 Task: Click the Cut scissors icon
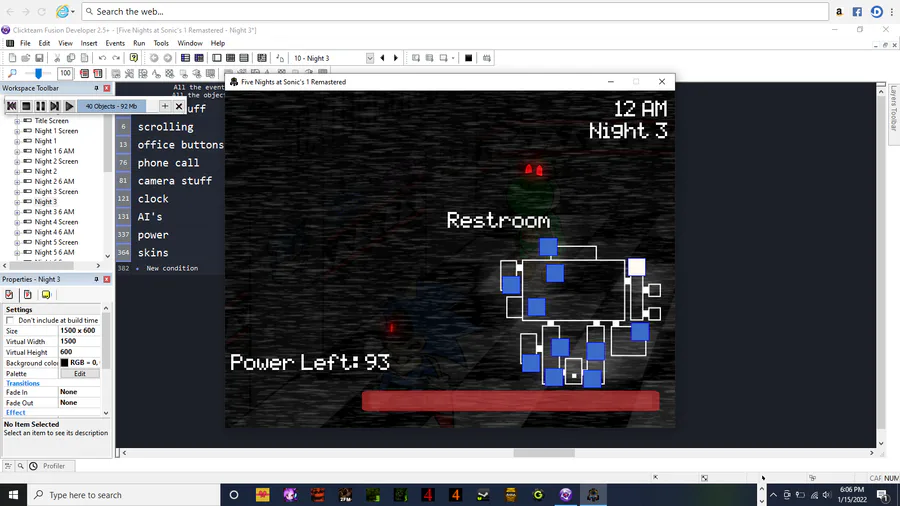tap(57, 58)
